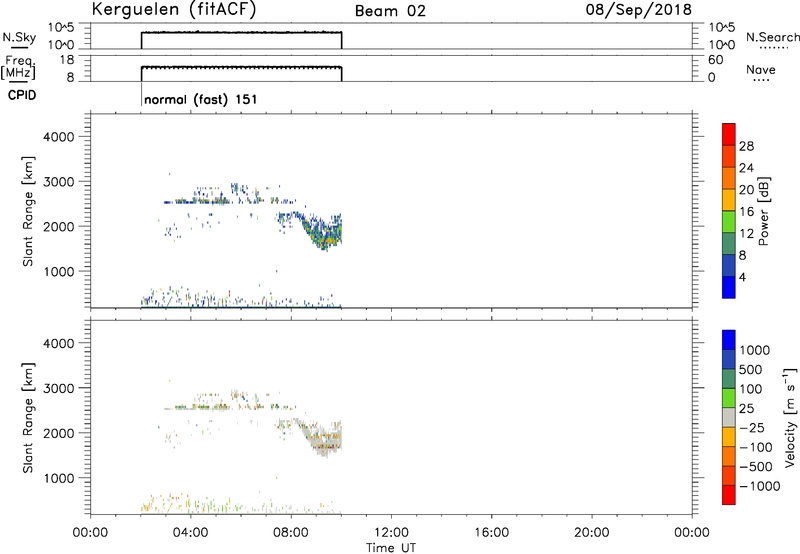Pick the grey -25 to 25 velocity swatch
Image resolution: width=800 pixels, height=554 pixels.
click(729, 417)
